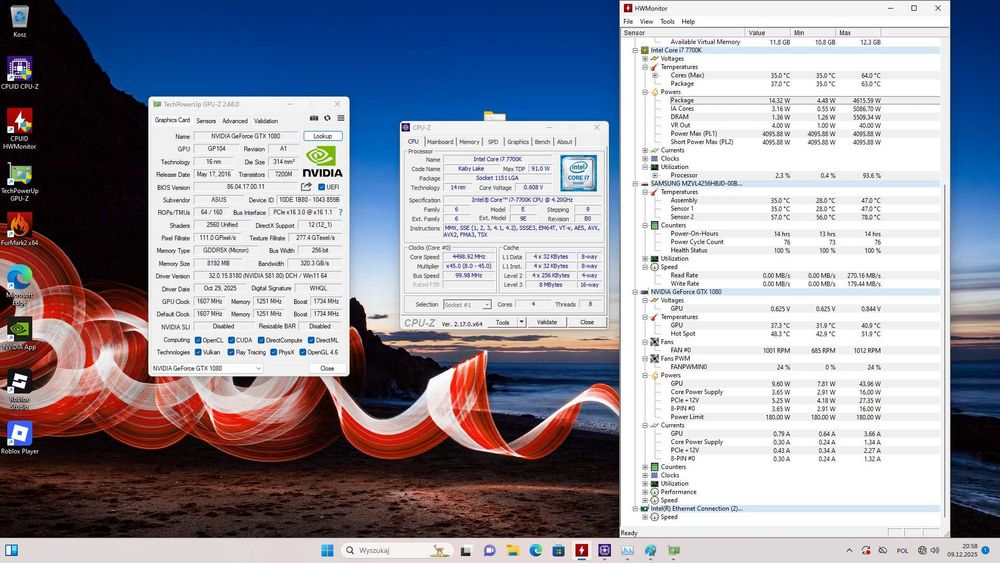Viewport: 1000px width, 563px height.
Task: Toggle the Ray Tracing checkbox
Action: (x=231, y=352)
